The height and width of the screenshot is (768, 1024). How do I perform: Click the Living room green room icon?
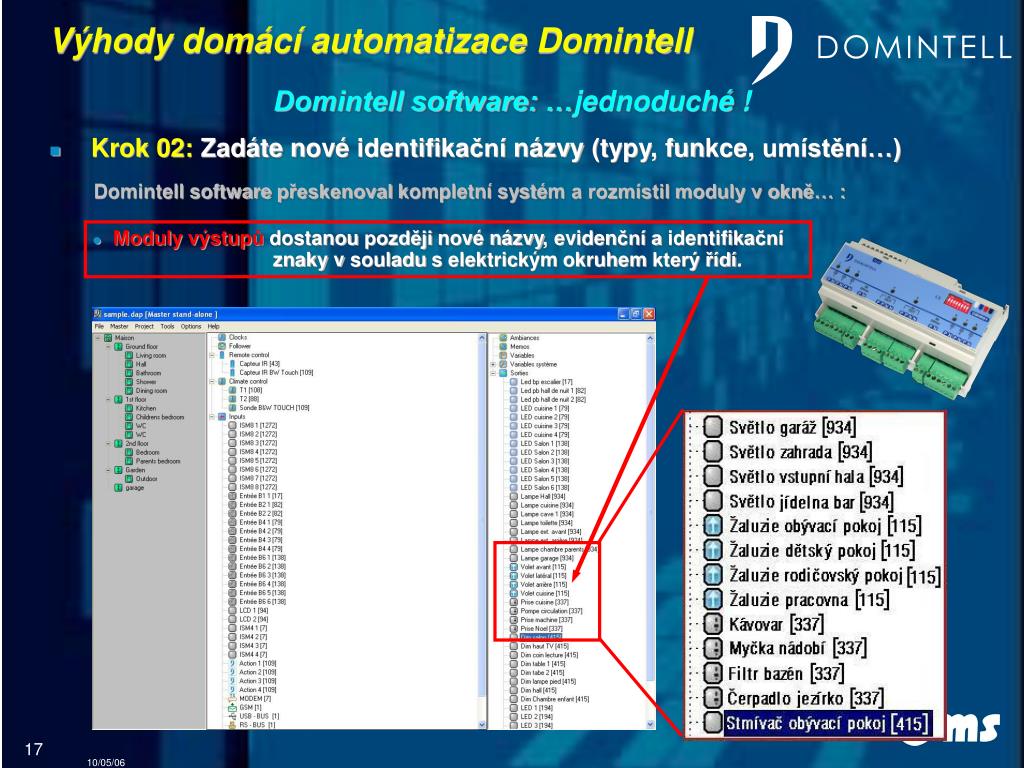click(x=129, y=355)
